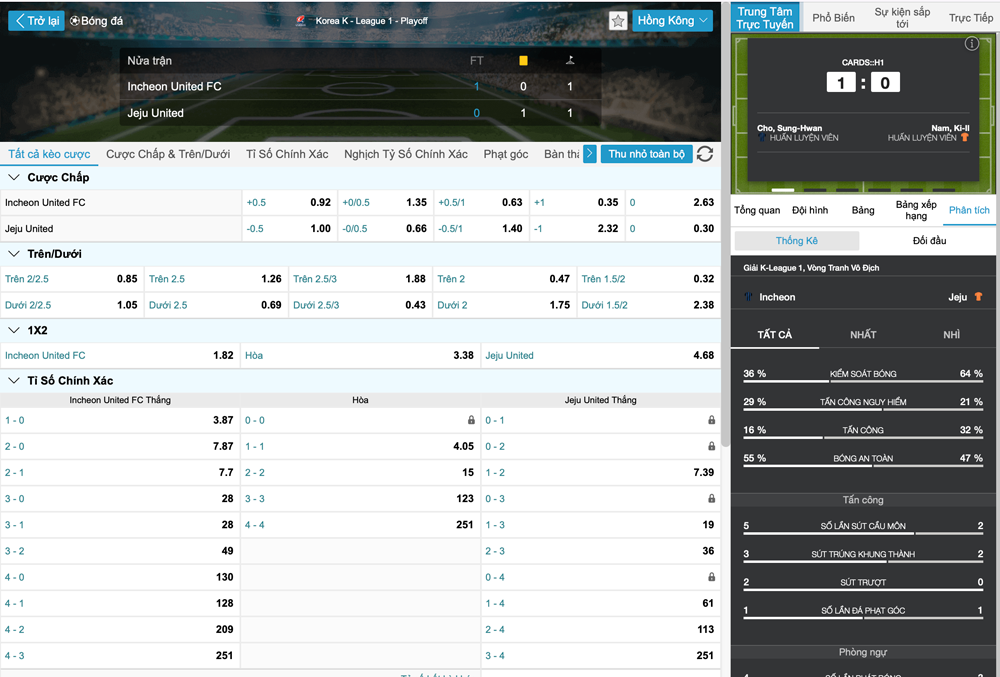
Task: Select Trung Tâm Trực Tuyến tab
Action: click(765, 18)
